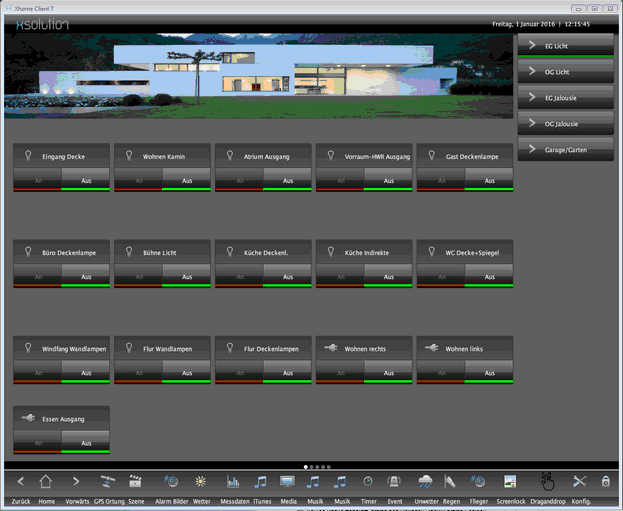Click the xsolution logo
Viewport: 623px width, 511px height.
[42, 25]
